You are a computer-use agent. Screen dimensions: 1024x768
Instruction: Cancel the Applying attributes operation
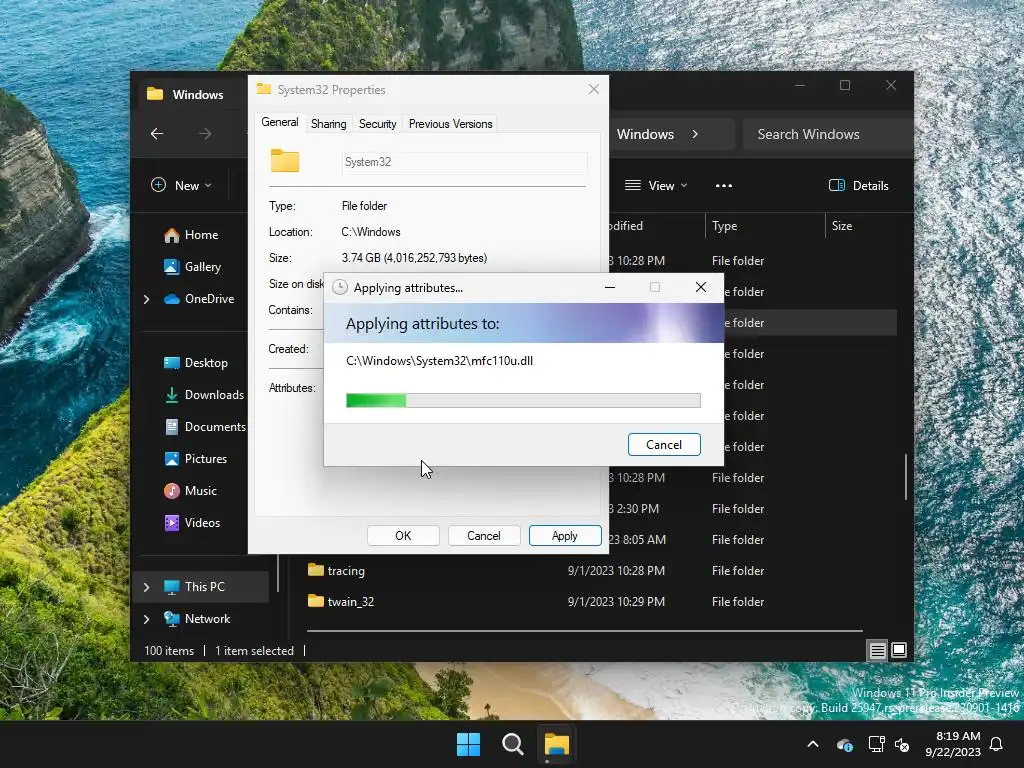coord(664,445)
